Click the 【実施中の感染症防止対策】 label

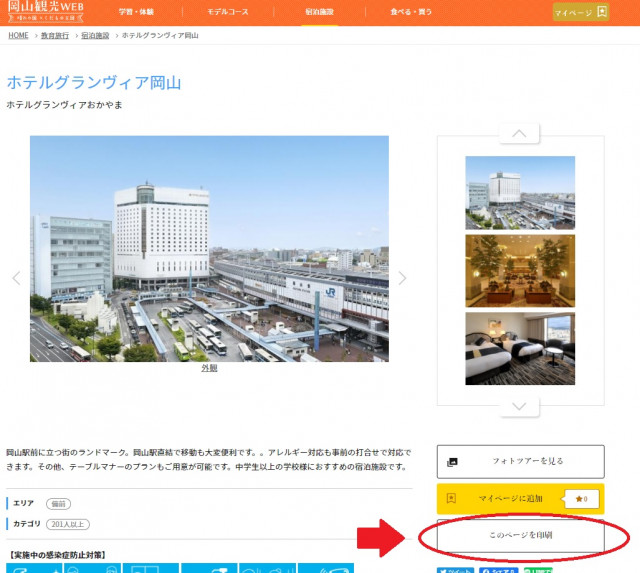click(58, 555)
